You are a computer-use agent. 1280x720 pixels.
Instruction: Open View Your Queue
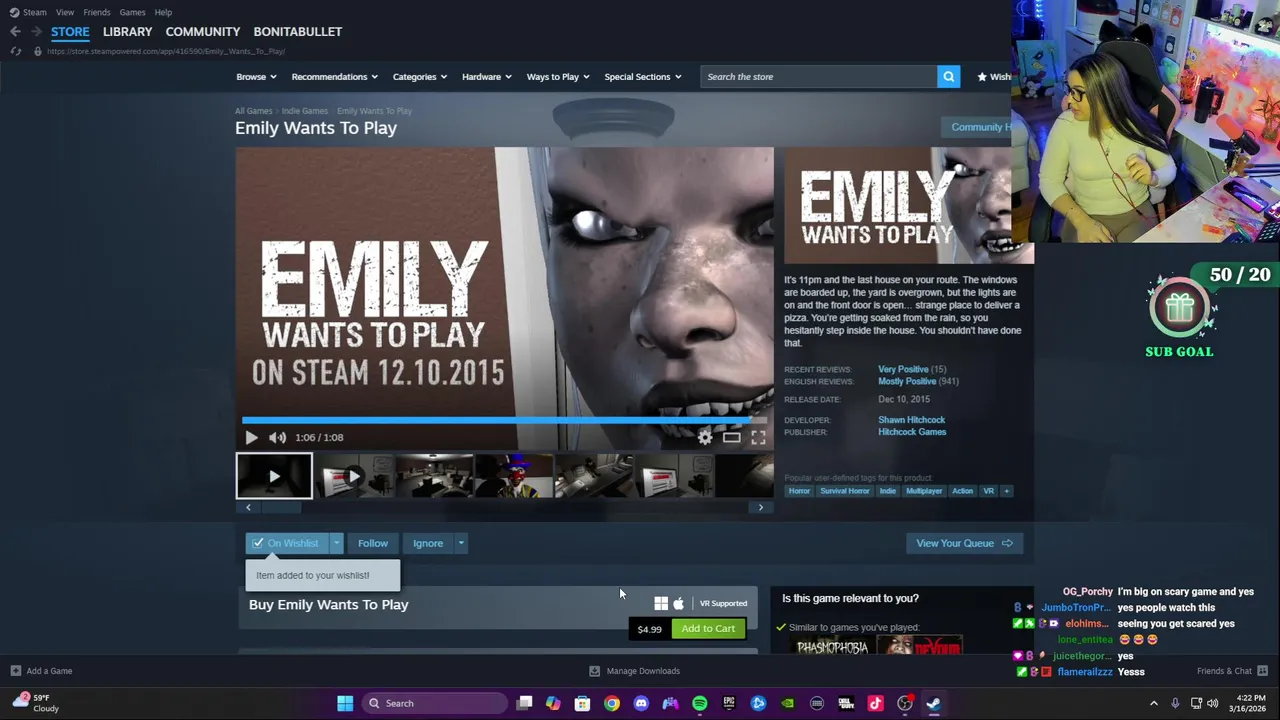click(964, 543)
